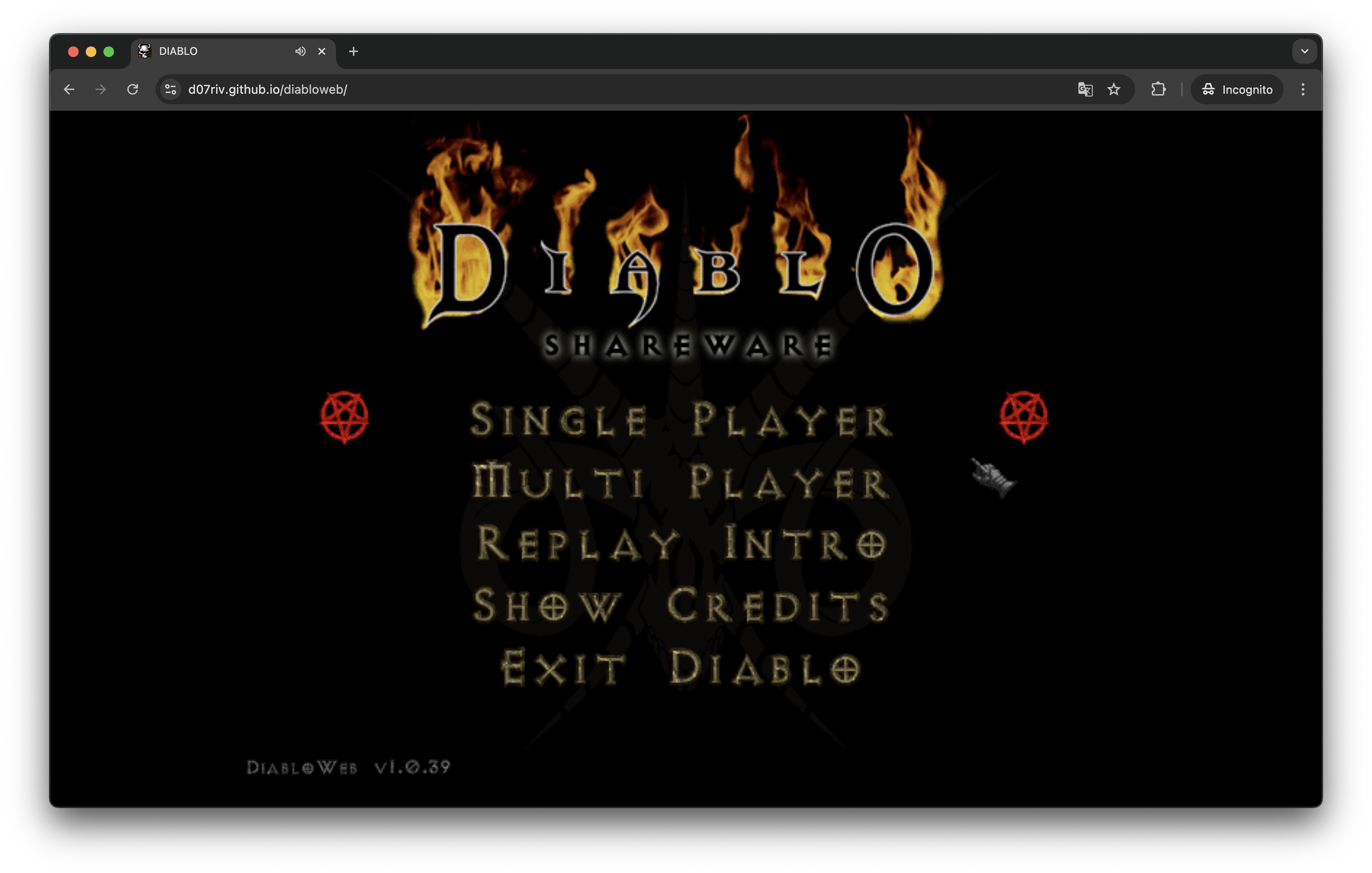Mute the DIABLO tab audio icon
This screenshot has width=1372, height=873.
(300, 51)
